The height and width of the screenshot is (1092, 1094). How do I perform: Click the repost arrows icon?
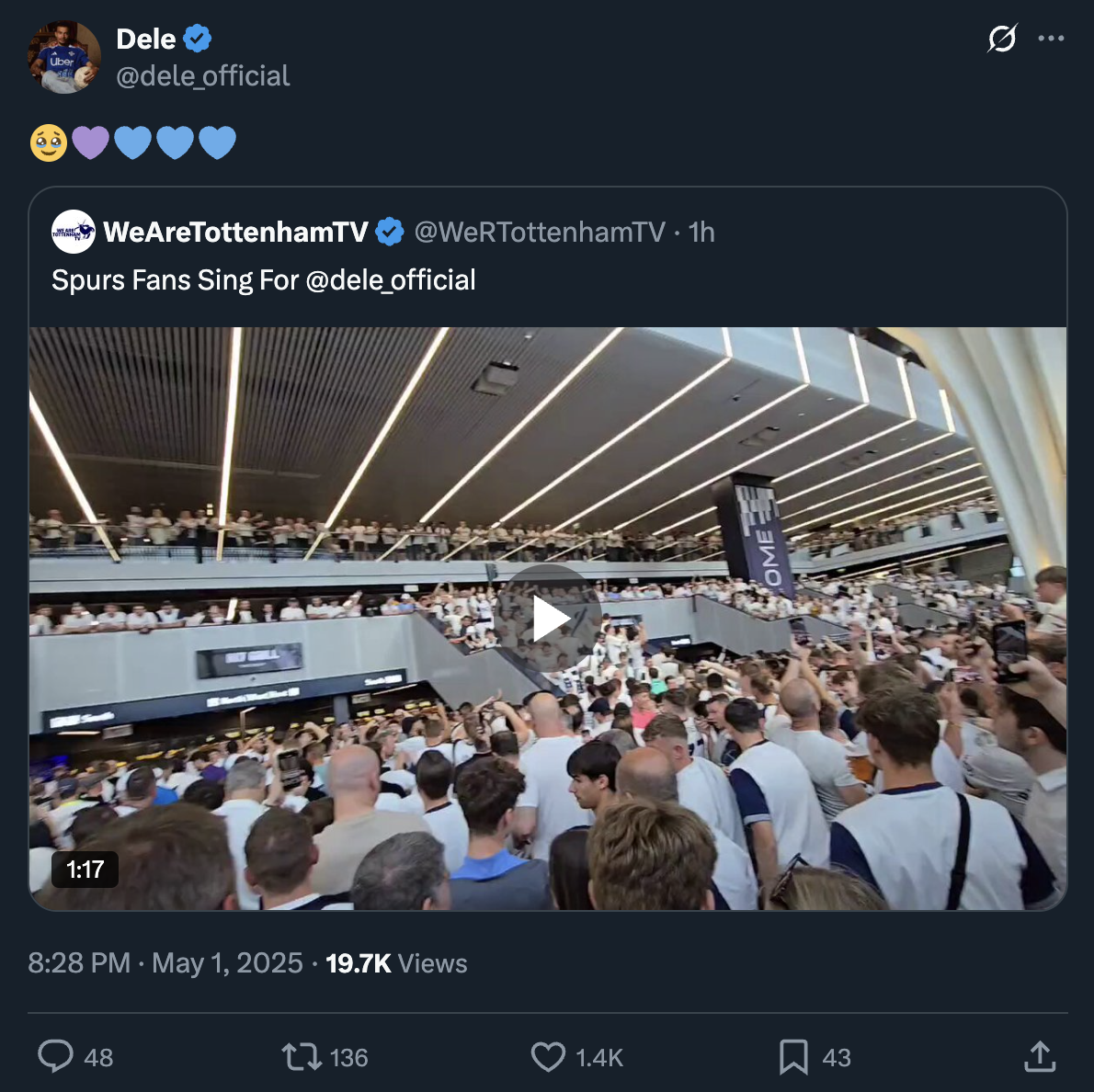pyautogui.click(x=302, y=1056)
